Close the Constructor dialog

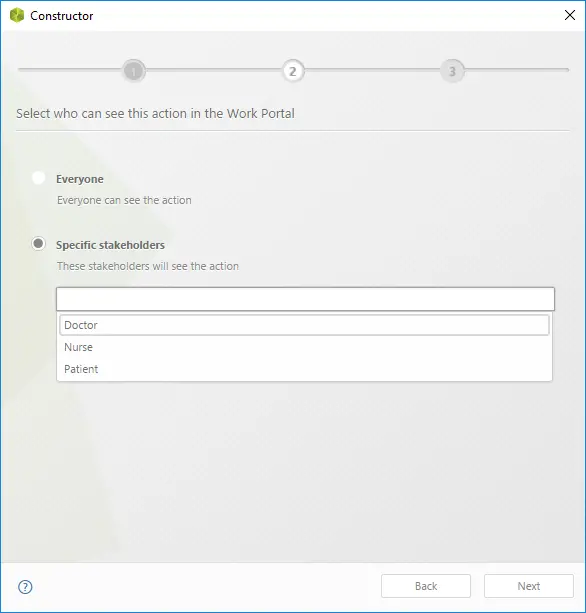click(570, 15)
